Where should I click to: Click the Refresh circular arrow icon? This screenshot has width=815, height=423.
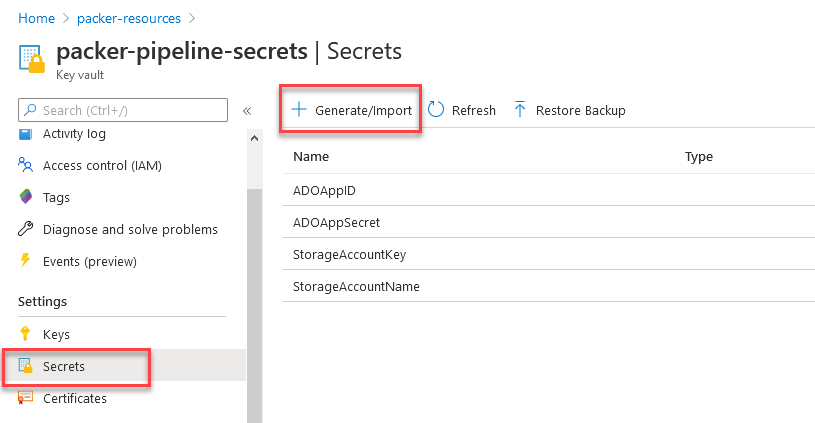(x=437, y=110)
